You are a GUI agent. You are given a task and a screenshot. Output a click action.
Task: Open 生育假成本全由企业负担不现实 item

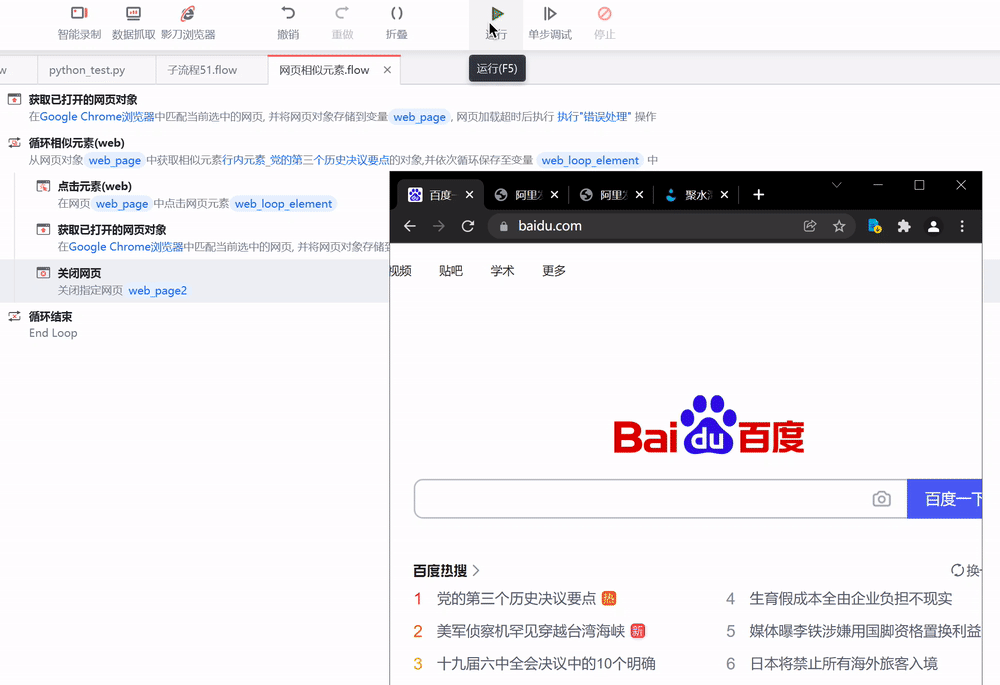[x=851, y=598]
